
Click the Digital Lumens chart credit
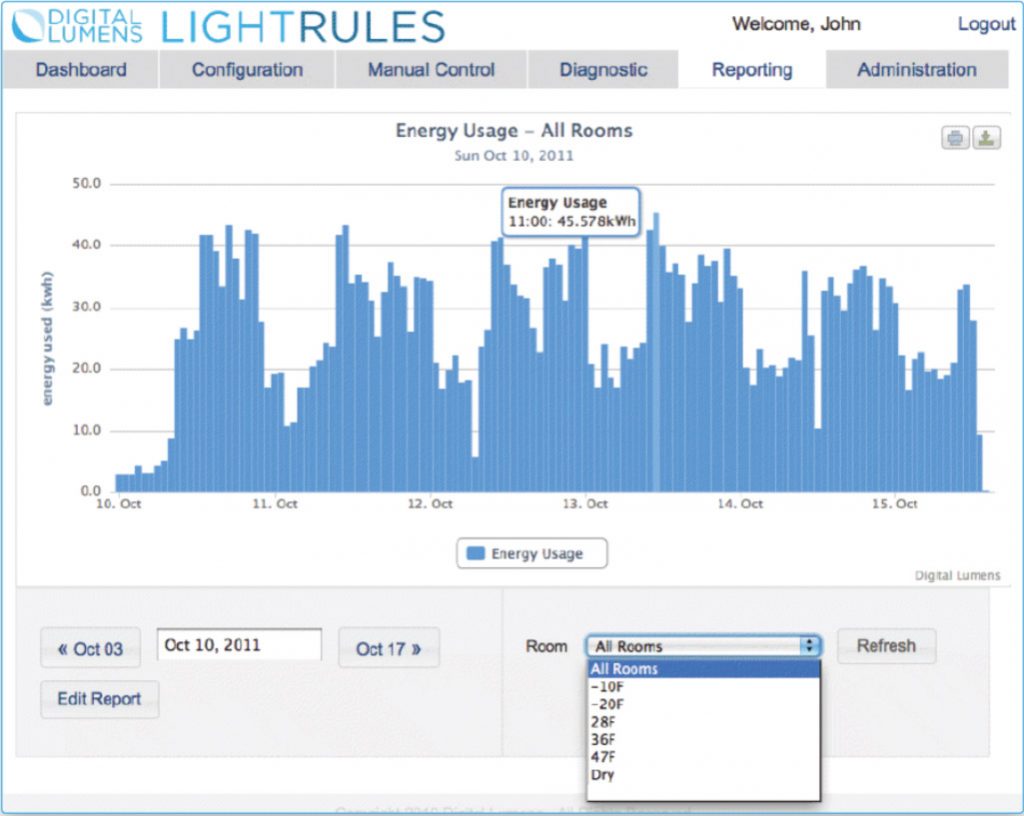957,575
